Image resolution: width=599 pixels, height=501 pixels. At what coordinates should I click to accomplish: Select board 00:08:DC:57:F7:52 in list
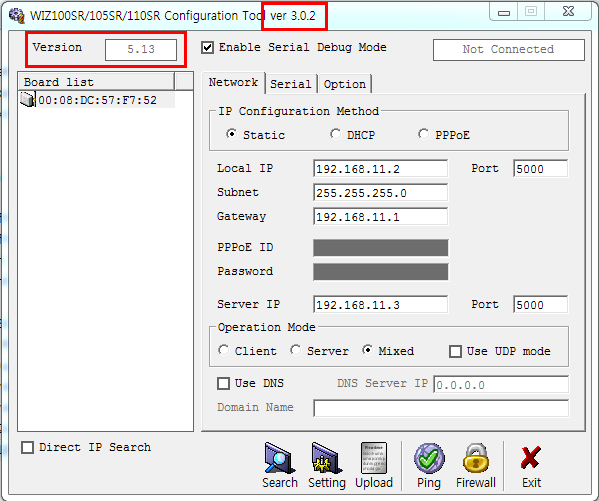pyautogui.click(x=97, y=100)
